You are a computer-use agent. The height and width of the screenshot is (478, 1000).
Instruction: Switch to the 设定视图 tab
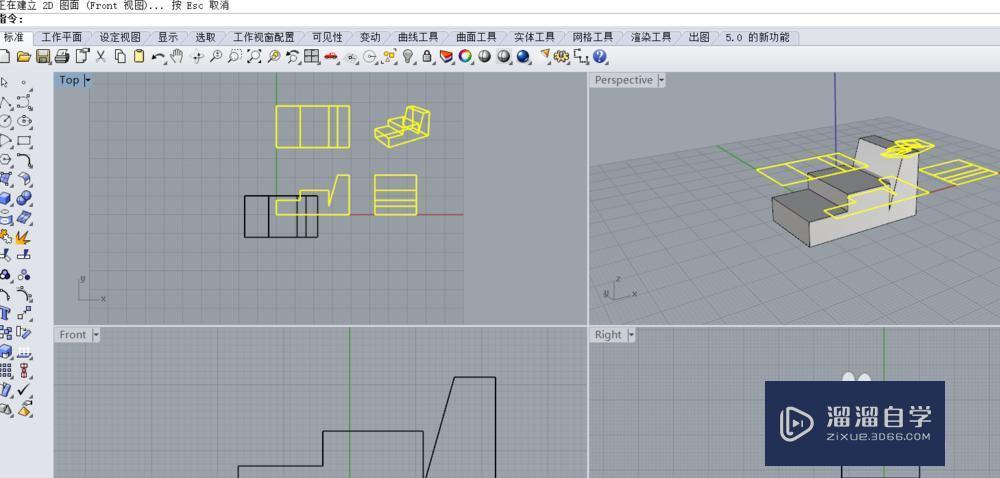tap(120, 38)
